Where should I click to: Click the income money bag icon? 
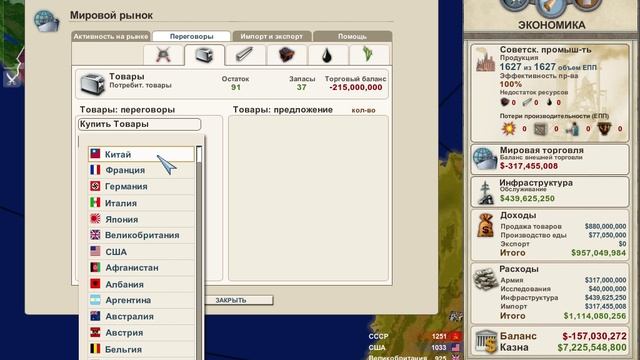click(x=485, y=225)
